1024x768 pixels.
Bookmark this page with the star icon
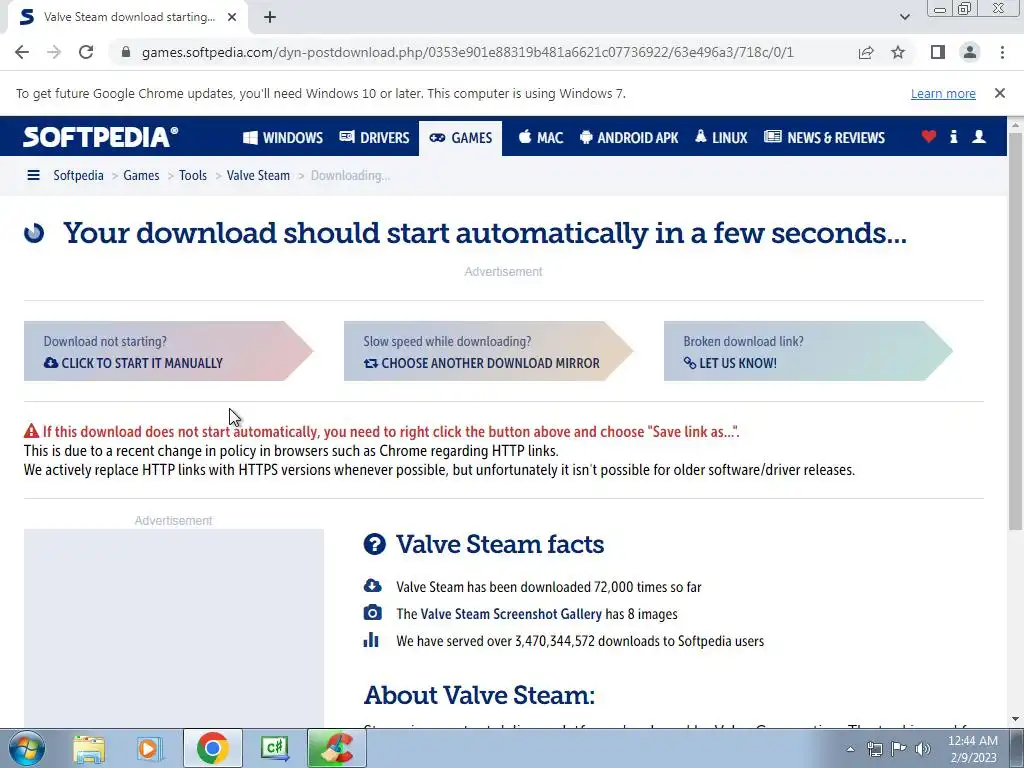(898, 52)
